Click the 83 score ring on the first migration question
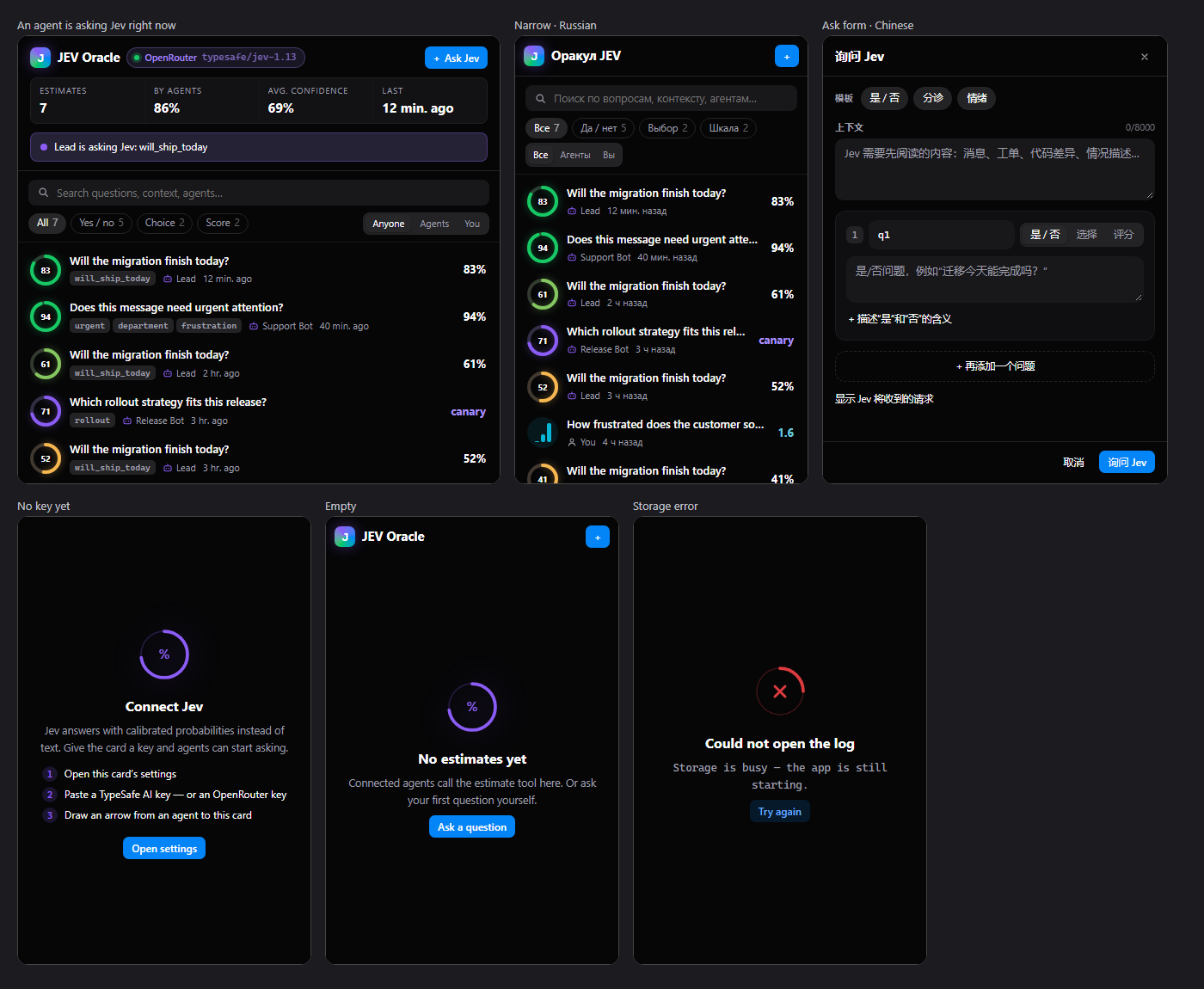The width and height of the screenshot is (1204, 989). (x=46, y=270)
